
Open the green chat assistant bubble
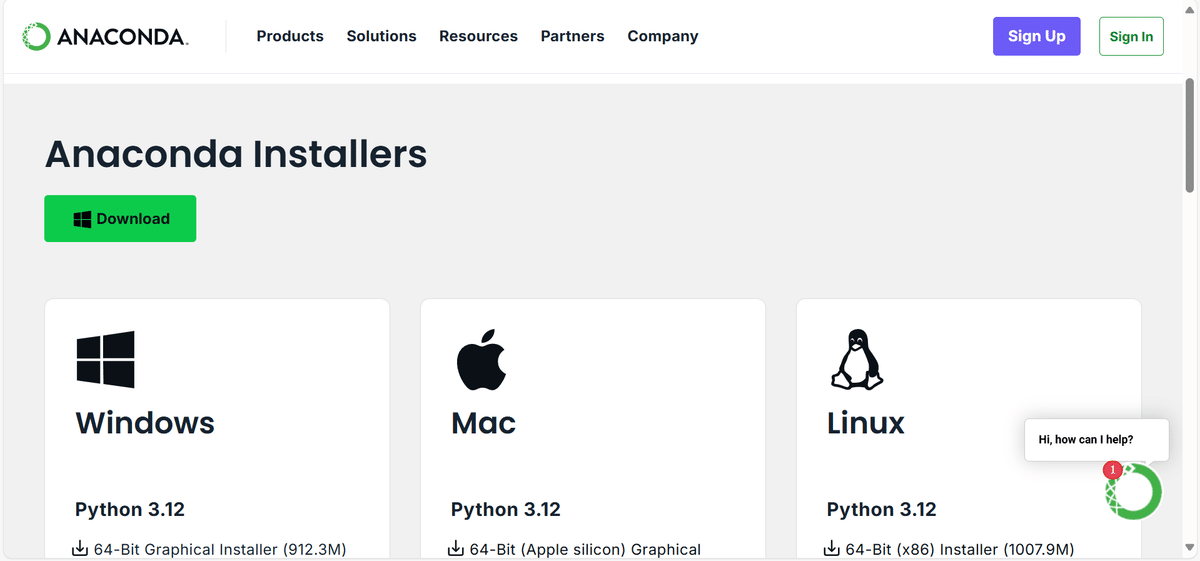pos(1134,492)
